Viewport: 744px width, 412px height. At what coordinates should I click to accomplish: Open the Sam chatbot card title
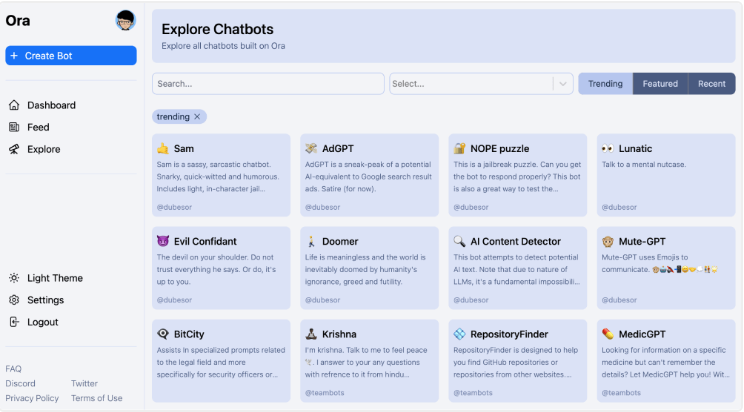pyautogui.click(x=184, y=149)
